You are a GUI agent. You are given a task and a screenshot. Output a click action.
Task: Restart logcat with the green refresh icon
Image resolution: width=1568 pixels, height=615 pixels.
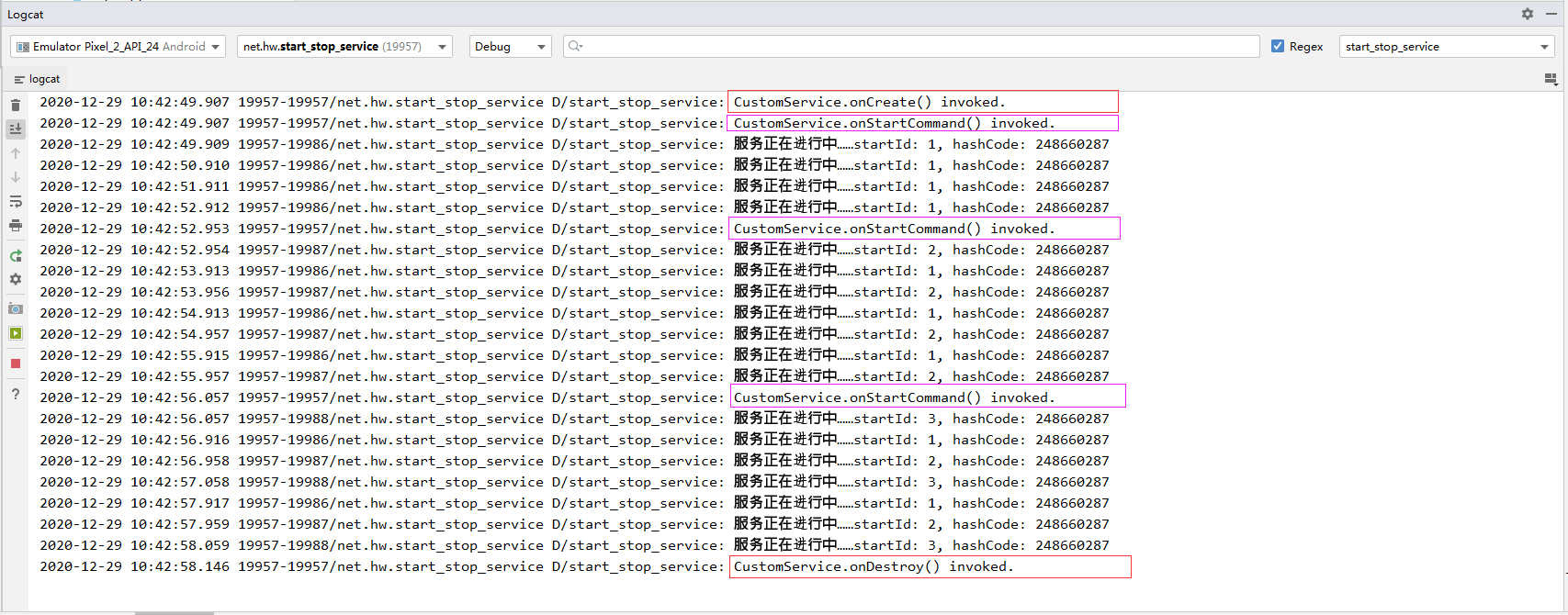click(16, 255)
